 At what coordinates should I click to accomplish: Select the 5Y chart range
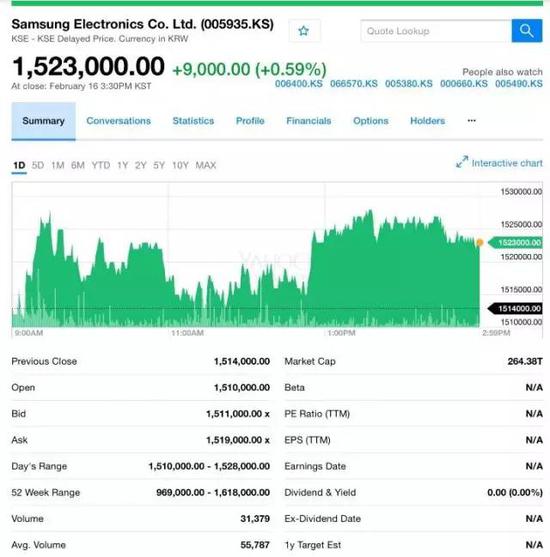(159, 165)
